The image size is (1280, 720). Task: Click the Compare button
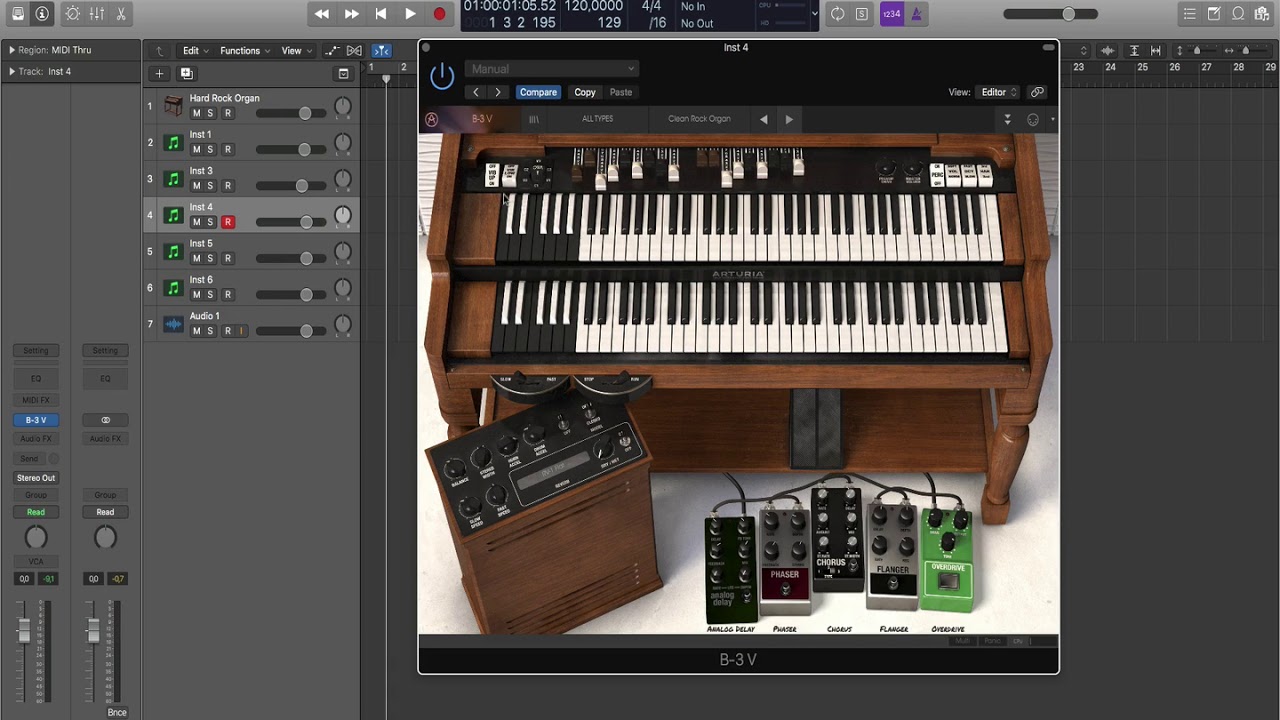tap(538, 92)
